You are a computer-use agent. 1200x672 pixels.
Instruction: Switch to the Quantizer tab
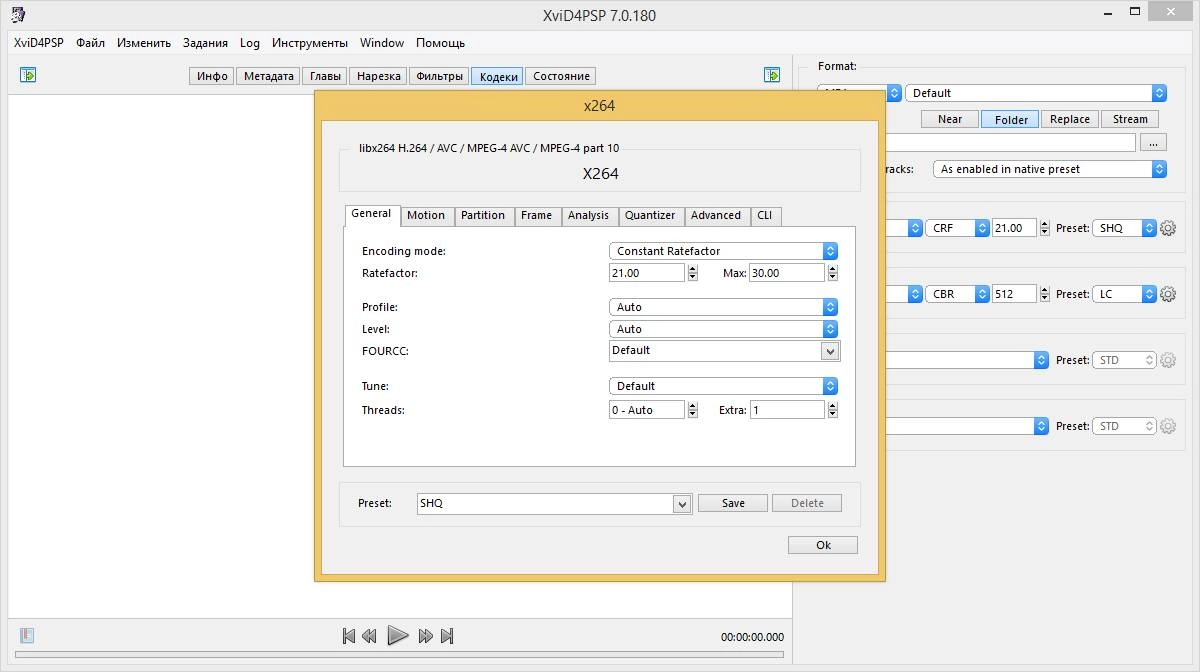[x=650, y=215]
